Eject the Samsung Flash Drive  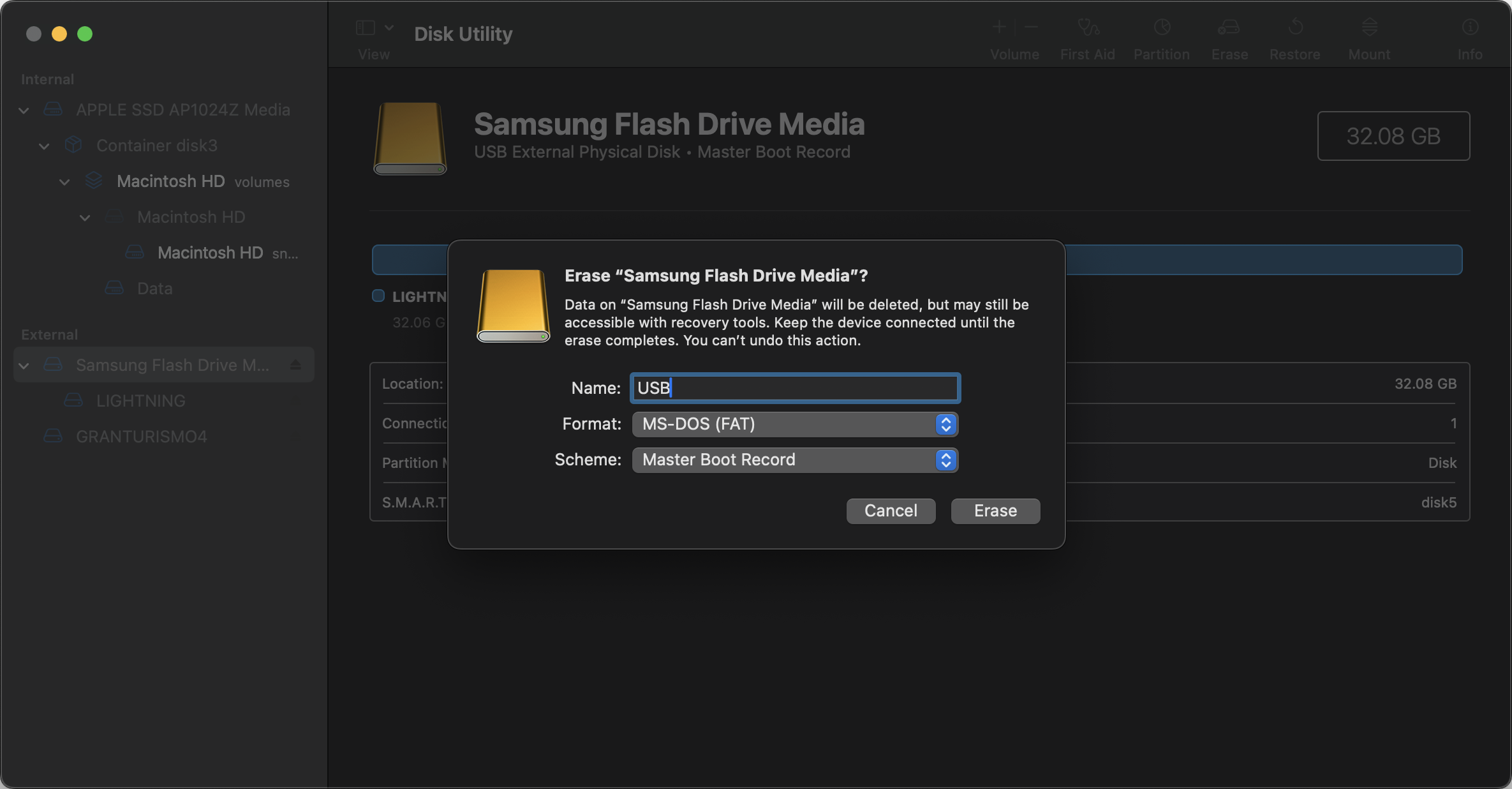pos(295,364)
